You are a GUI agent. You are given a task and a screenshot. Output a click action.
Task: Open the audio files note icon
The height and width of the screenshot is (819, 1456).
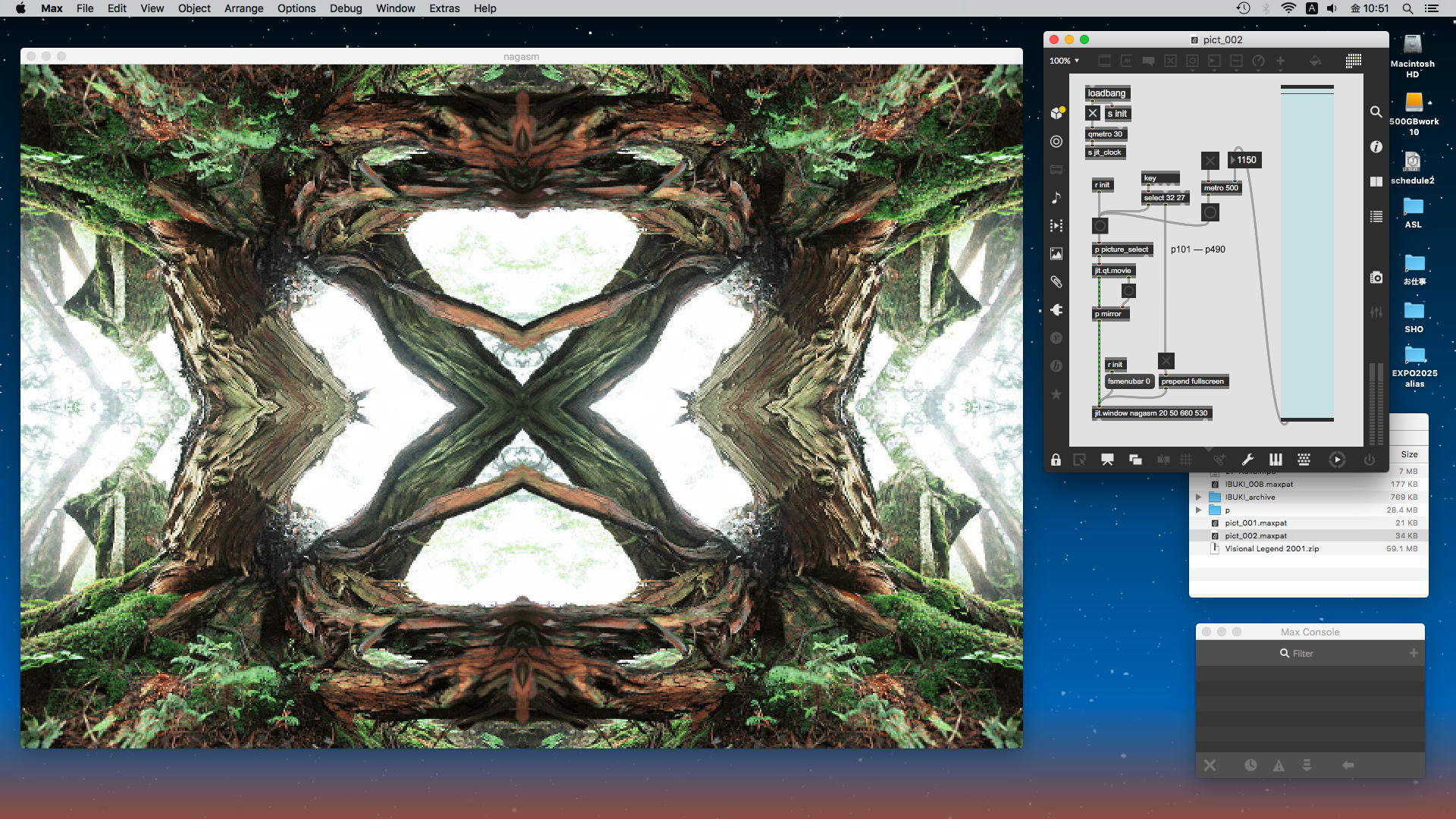pos(1056,198)
